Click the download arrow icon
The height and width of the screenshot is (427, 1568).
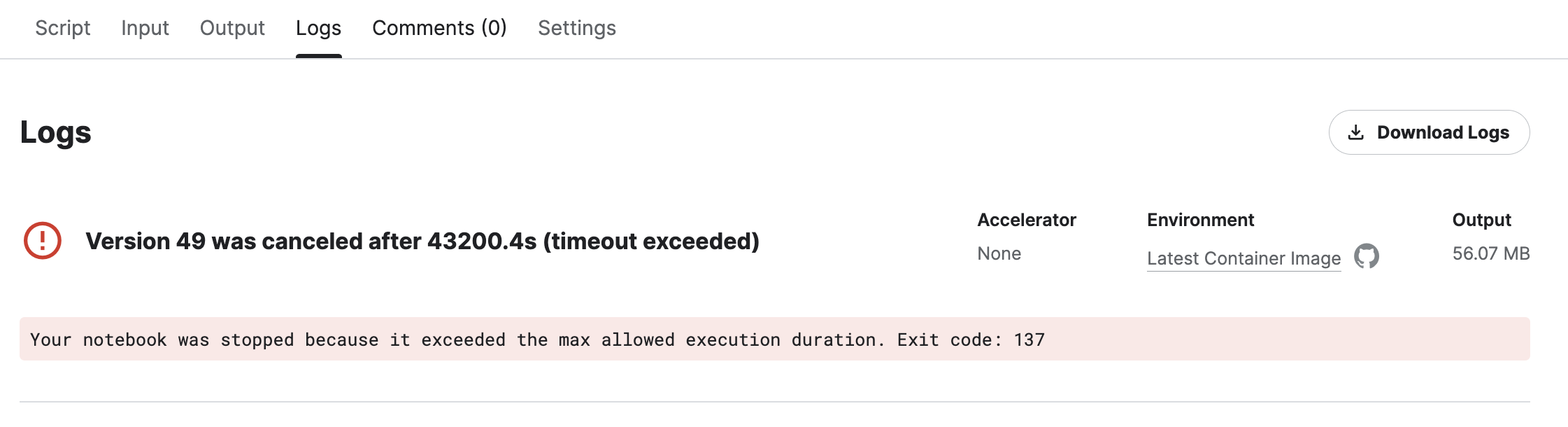tap(1355, 132)
